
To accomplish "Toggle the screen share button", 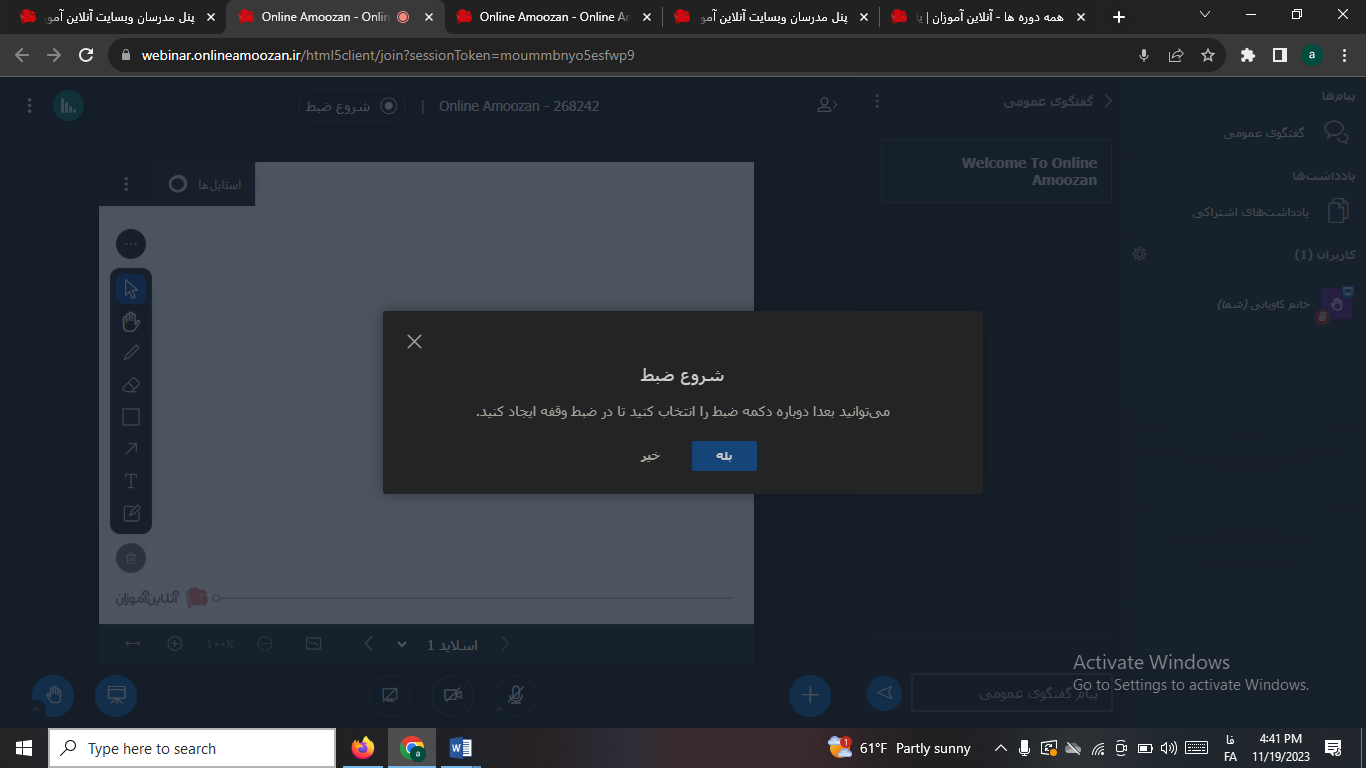I will pos(390,695).
